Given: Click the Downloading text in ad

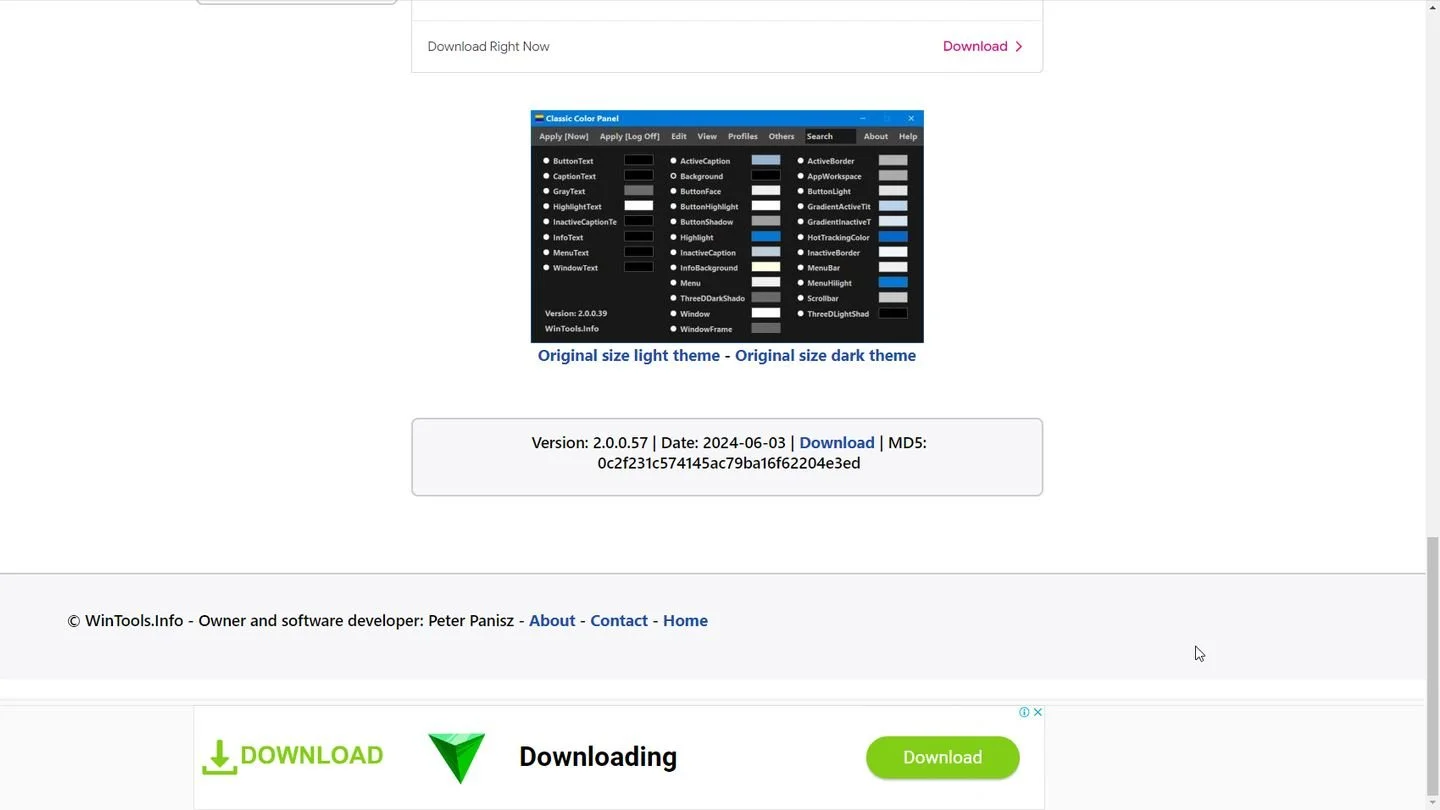Looking at the screenshot, I should (598, 757).
